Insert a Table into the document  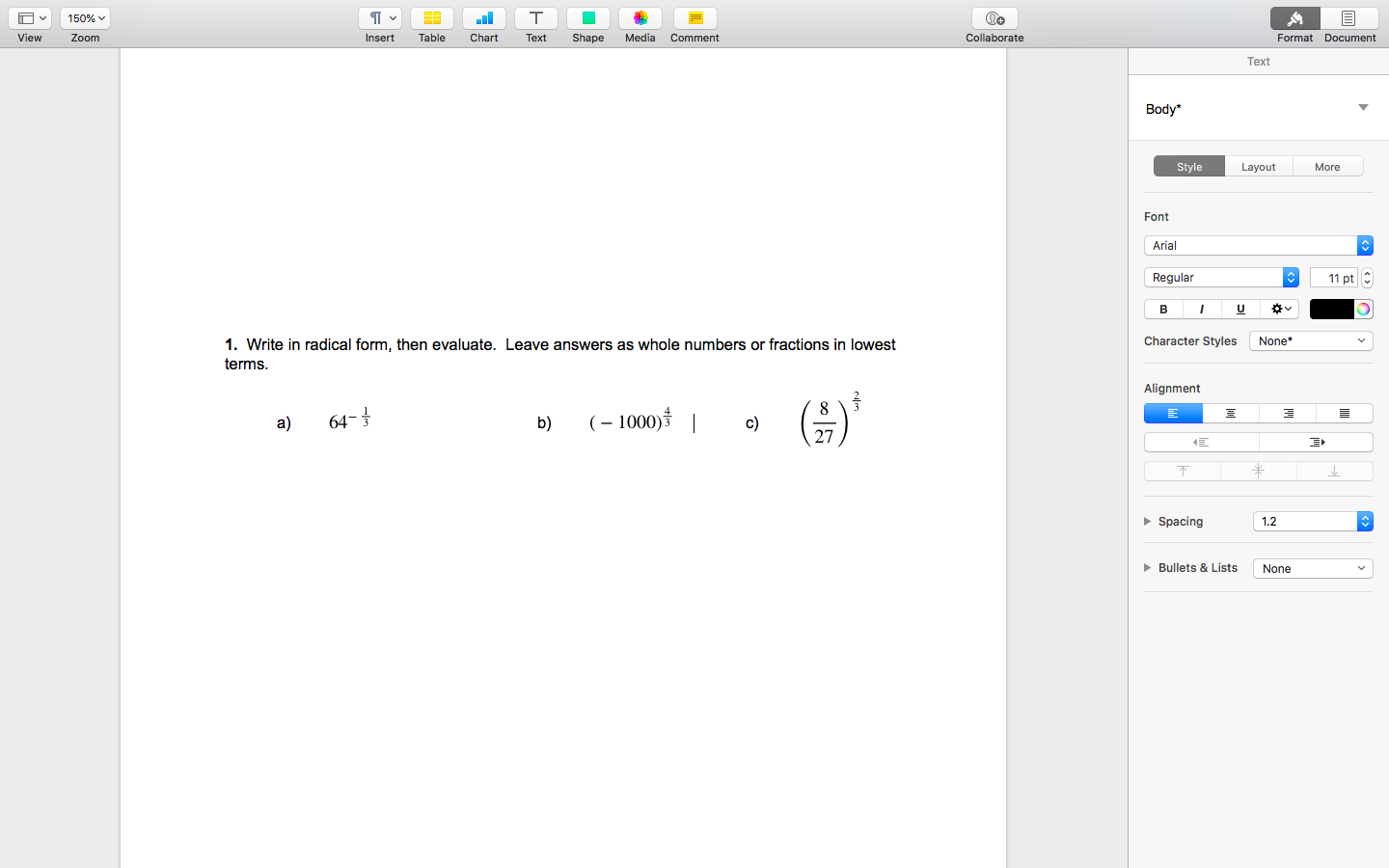[x=431, y=24]
